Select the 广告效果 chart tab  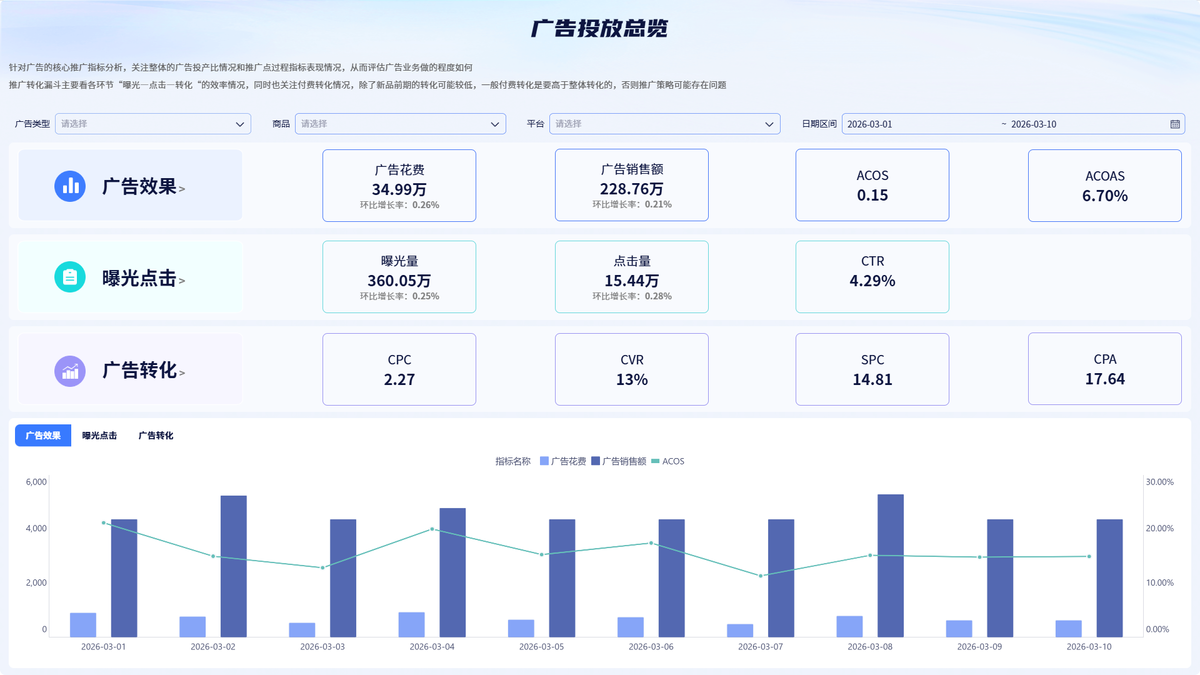43,436
